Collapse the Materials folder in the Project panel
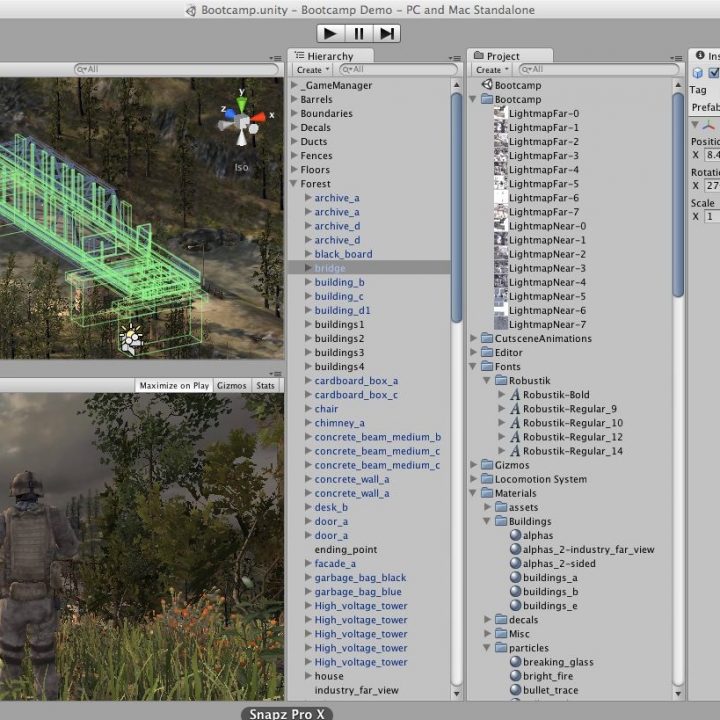The height and width of the screenshot is (720, 720). (472, 493)
